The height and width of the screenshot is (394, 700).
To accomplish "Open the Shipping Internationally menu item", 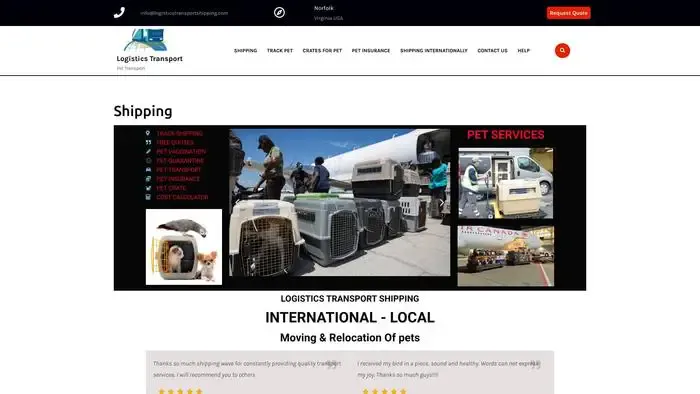I will point(434,50).
